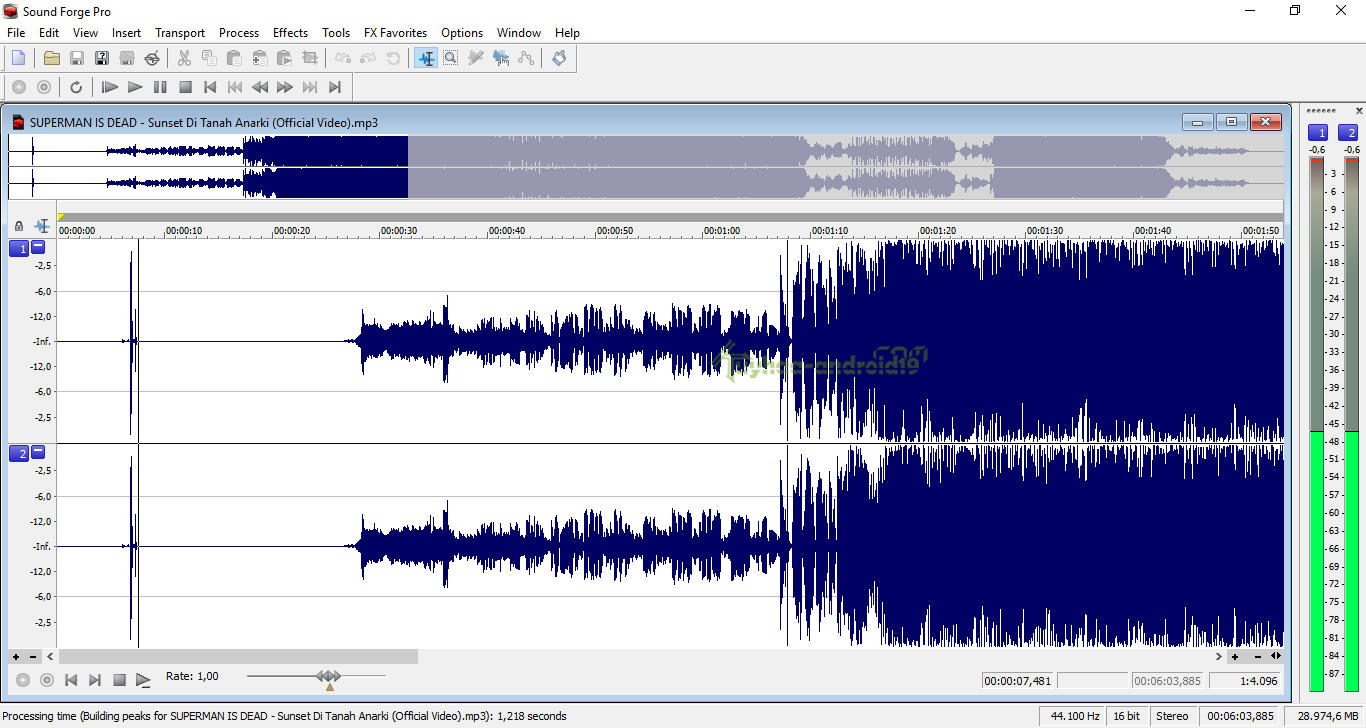This screenshot has width=1366, height=728.
Task: Toggle Loop Playback
Action: coord(76,87)
